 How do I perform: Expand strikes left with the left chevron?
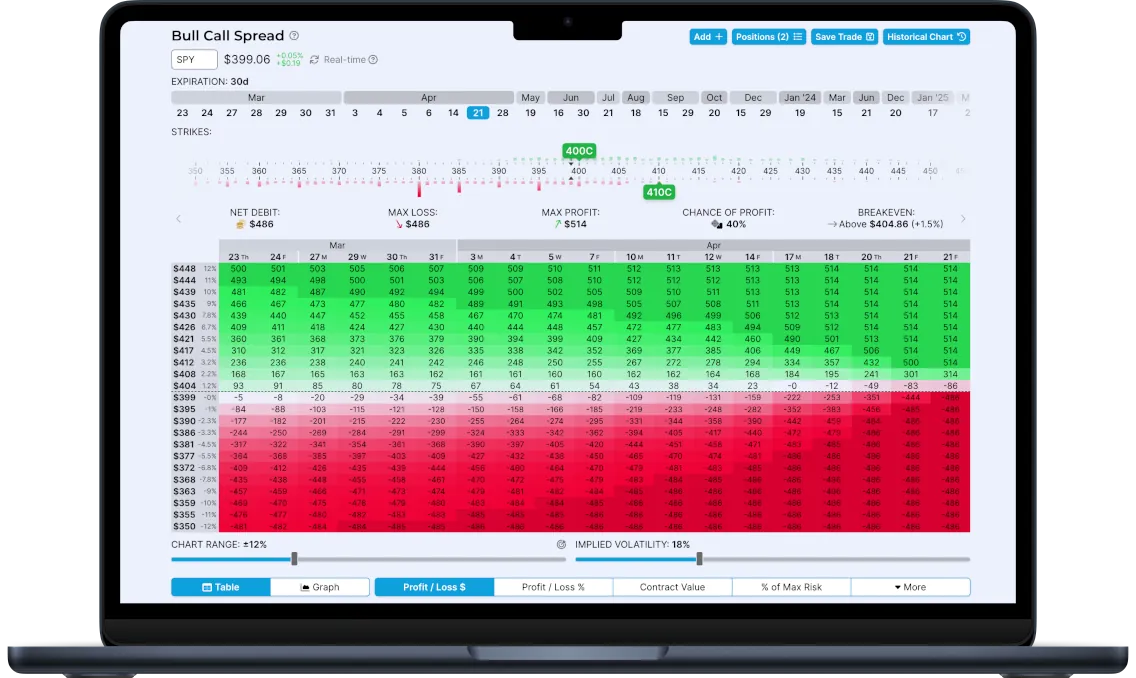pyautogui.click(x=178, y=218)
